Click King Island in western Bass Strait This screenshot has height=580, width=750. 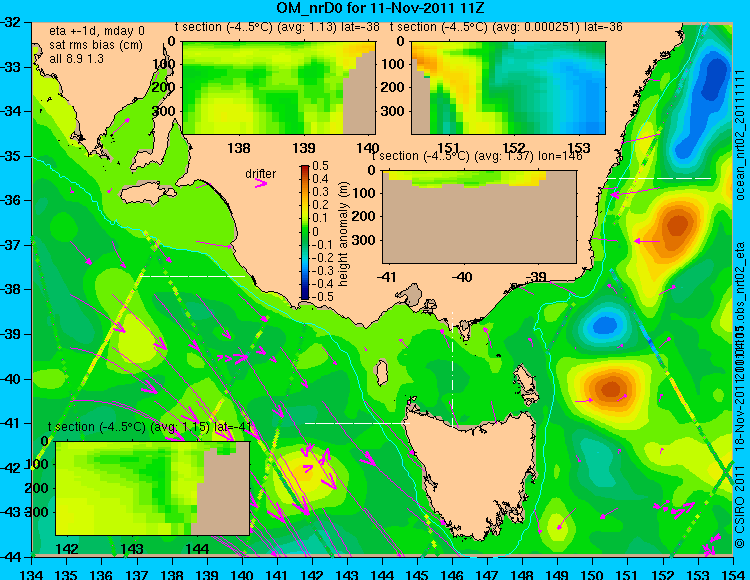tap(382, 373)
